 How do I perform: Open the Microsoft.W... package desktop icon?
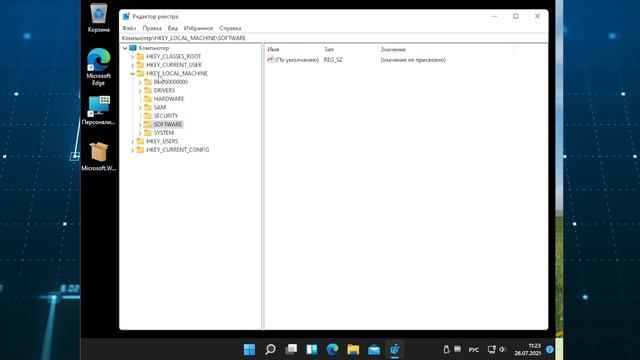click(x=98, y=156)
